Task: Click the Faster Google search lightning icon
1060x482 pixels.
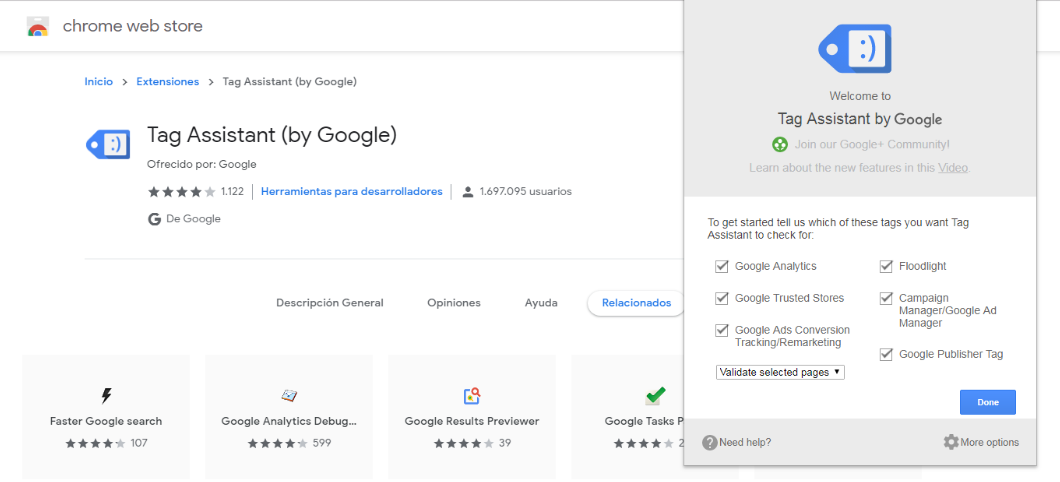Action: pyautogui.click(x=105, y=395)
